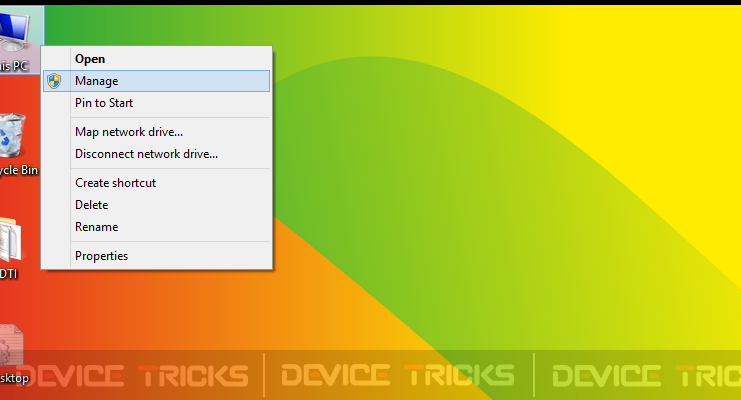Screen dimensions: 741x400
Task: Choose Manage in the context menu
Action: tap(156, 81)
